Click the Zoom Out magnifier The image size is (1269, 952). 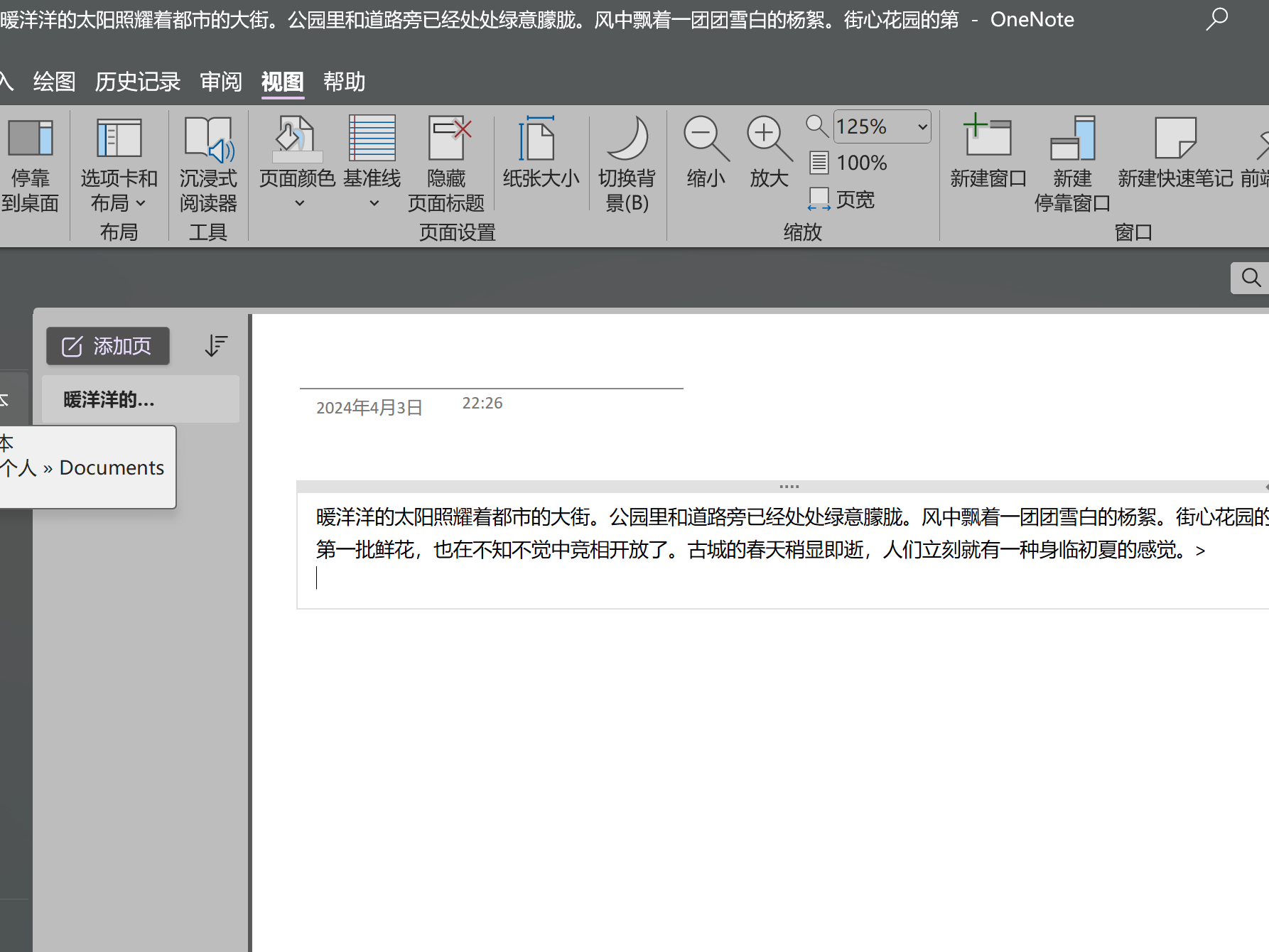coord(706,153)
